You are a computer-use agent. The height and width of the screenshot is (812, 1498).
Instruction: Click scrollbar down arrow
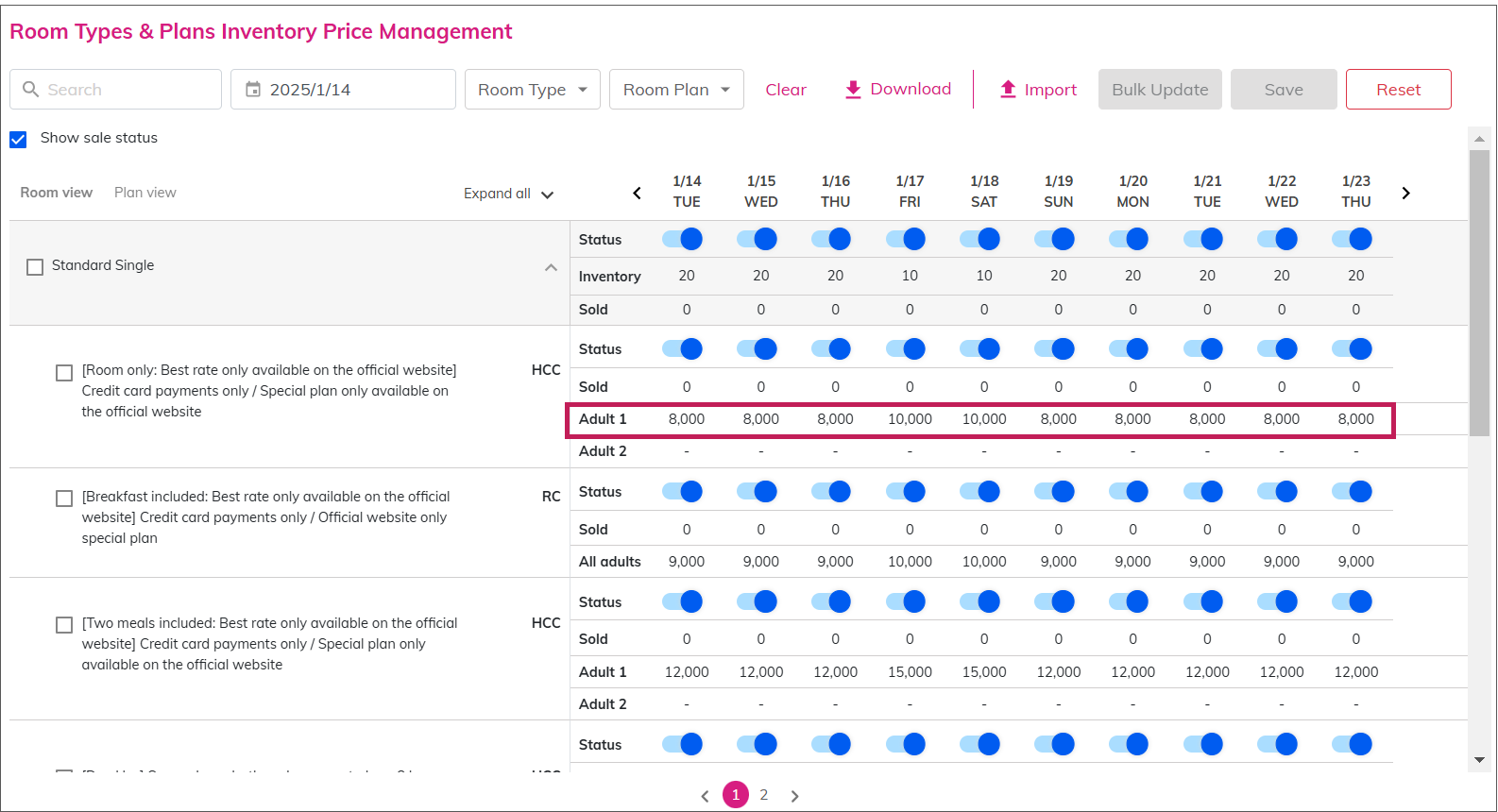tap(1479, 760)
